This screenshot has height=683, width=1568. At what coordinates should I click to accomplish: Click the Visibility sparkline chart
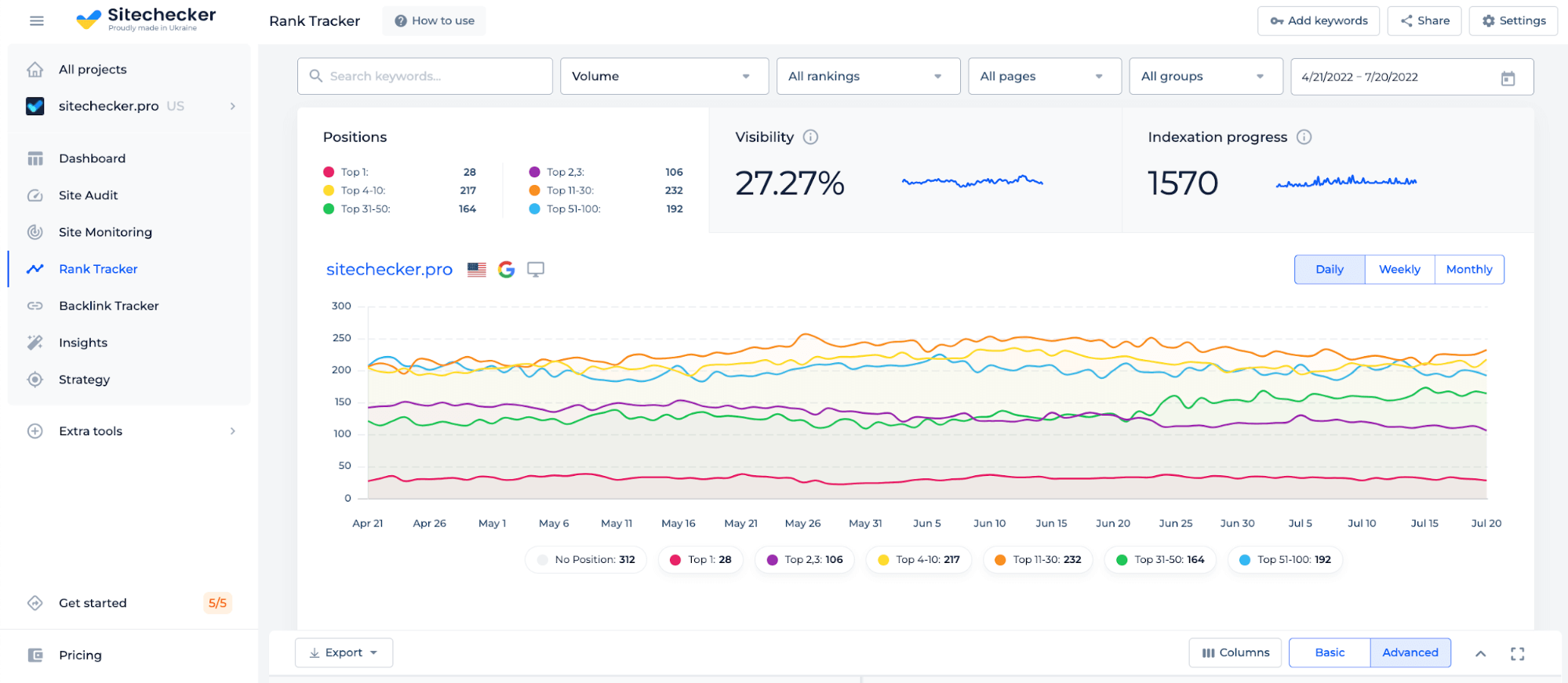click(x=973, y=182)
